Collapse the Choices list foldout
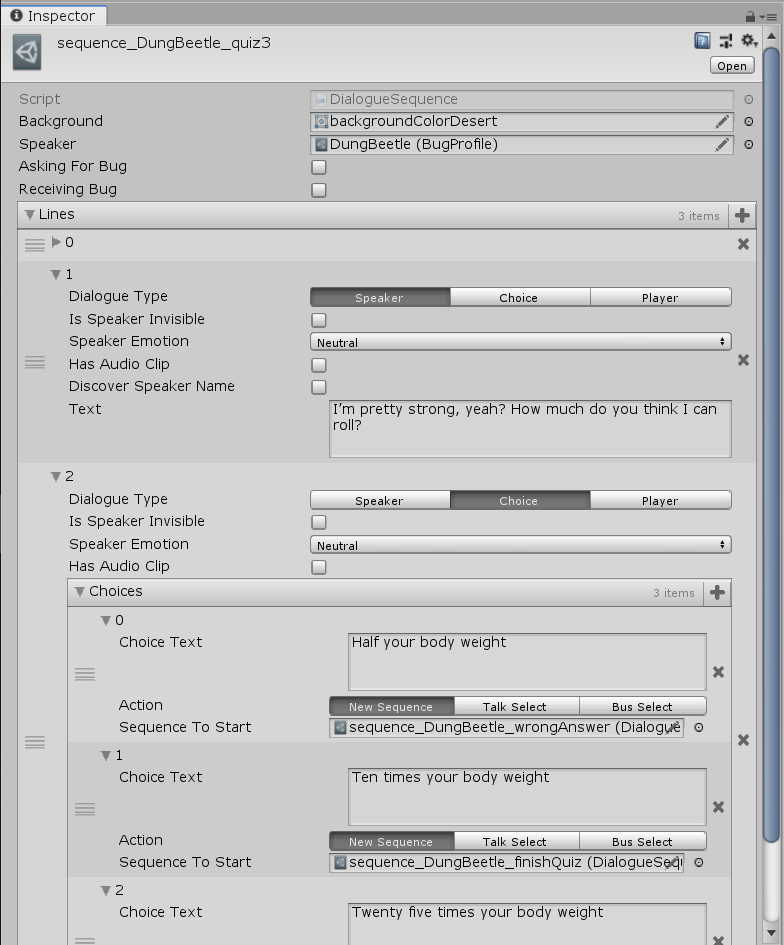This screenshot has height=945, width=784. [x=79, y=592]
